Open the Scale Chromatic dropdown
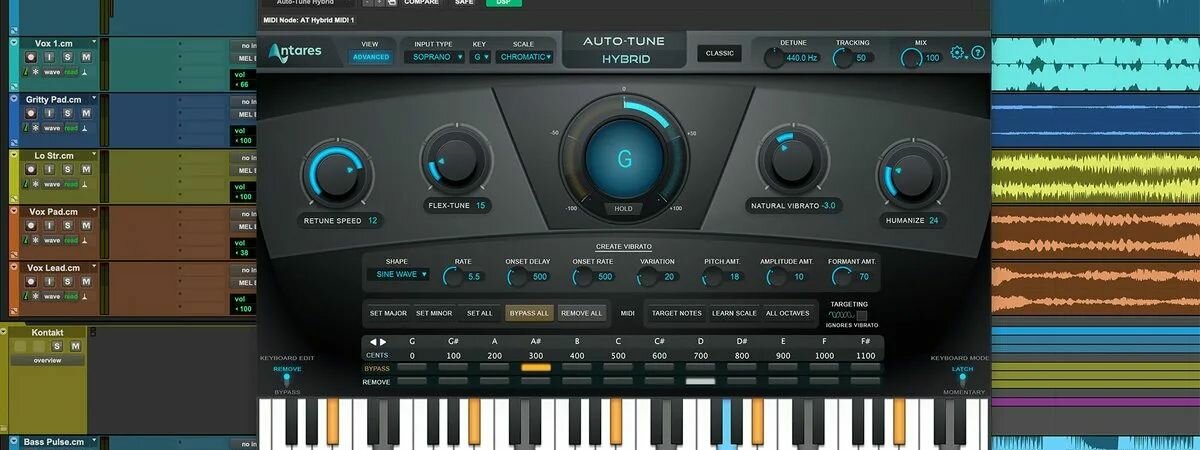This screenshot has height=450, width=1200. [524, 57]
